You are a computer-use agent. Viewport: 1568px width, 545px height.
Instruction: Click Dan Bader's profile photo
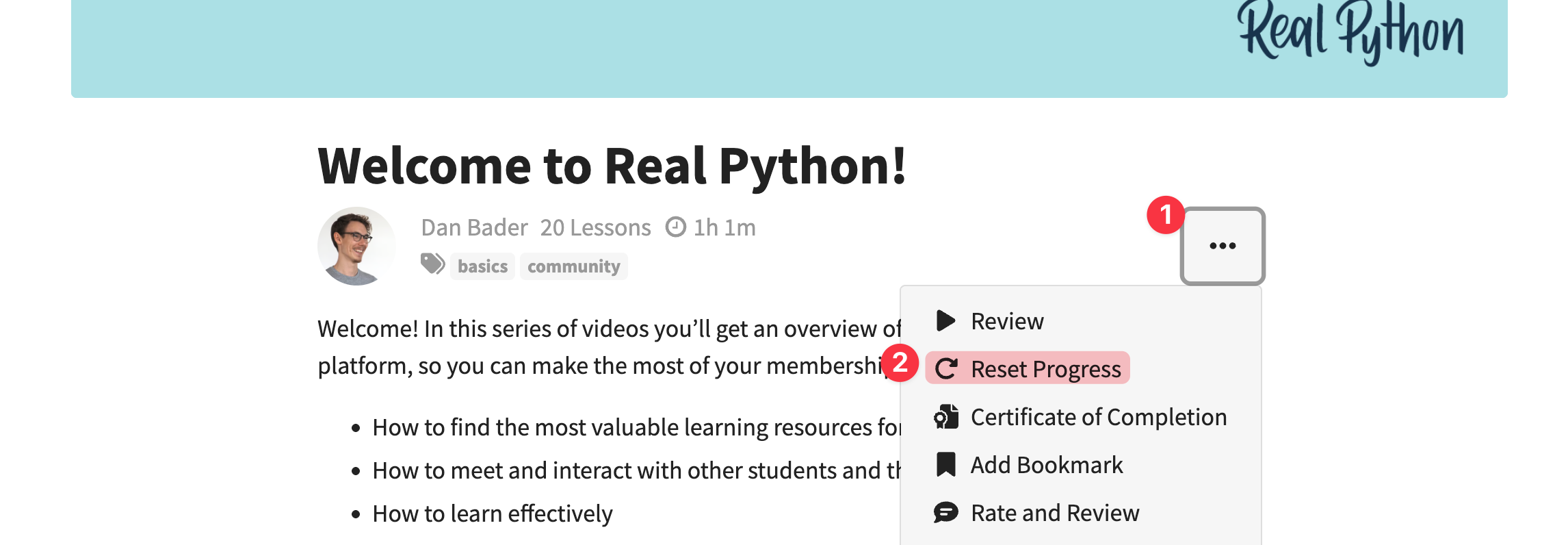point(356,246)
